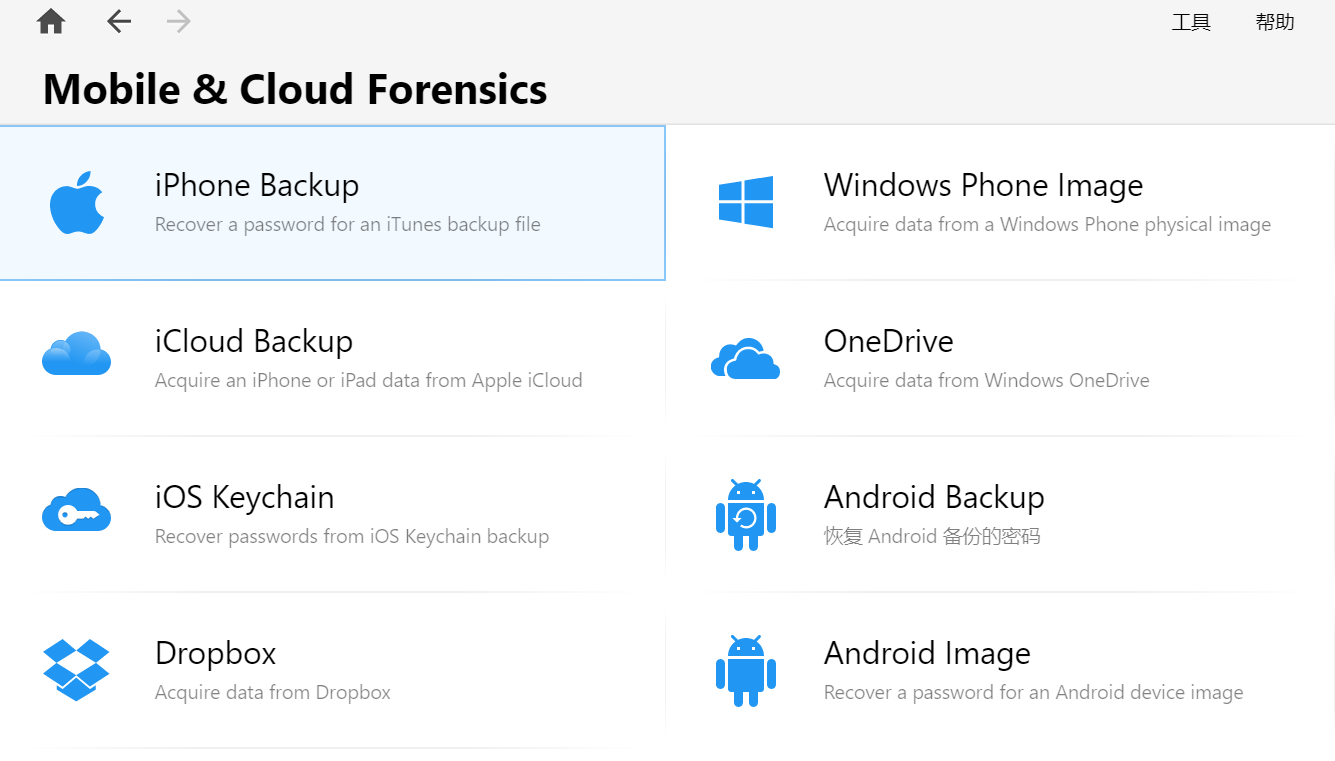Click the Dropbox box icon
Image resolution: width=1335 pixels, height=761 pixels.
click(76, 669)
